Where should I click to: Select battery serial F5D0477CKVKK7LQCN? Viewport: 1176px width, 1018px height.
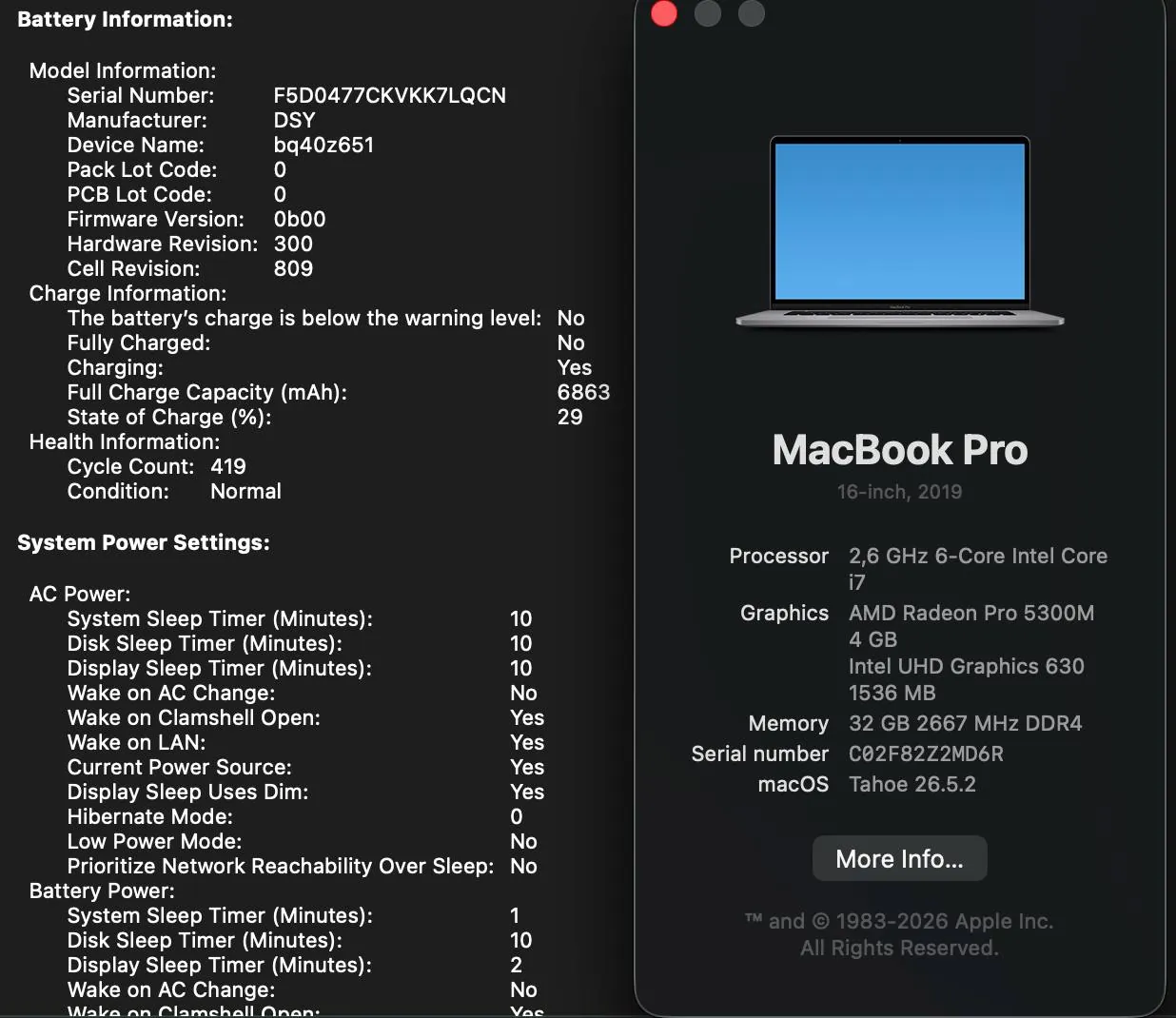(389, 95)
